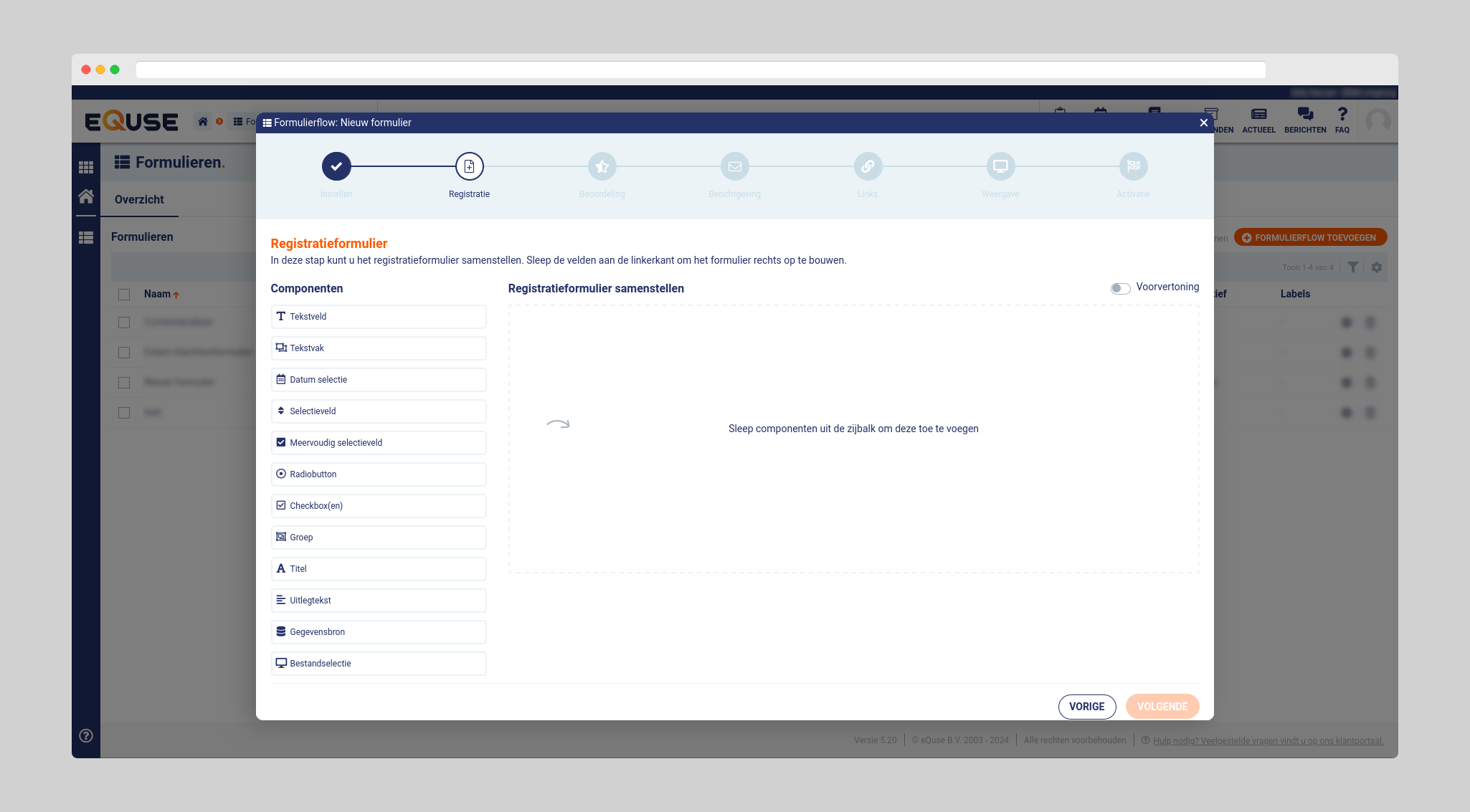Click the Beoordeling star step icon
The height and width of the screenshot is (812, 1470).
602,166
